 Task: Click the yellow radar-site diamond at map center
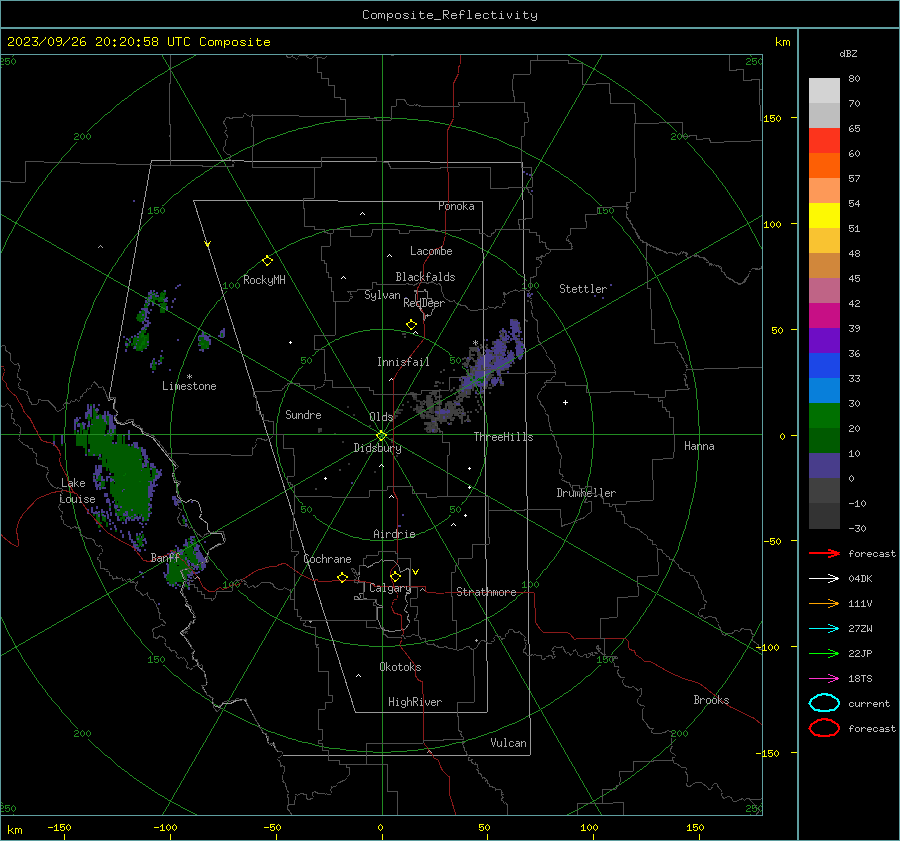click(381, 436)
